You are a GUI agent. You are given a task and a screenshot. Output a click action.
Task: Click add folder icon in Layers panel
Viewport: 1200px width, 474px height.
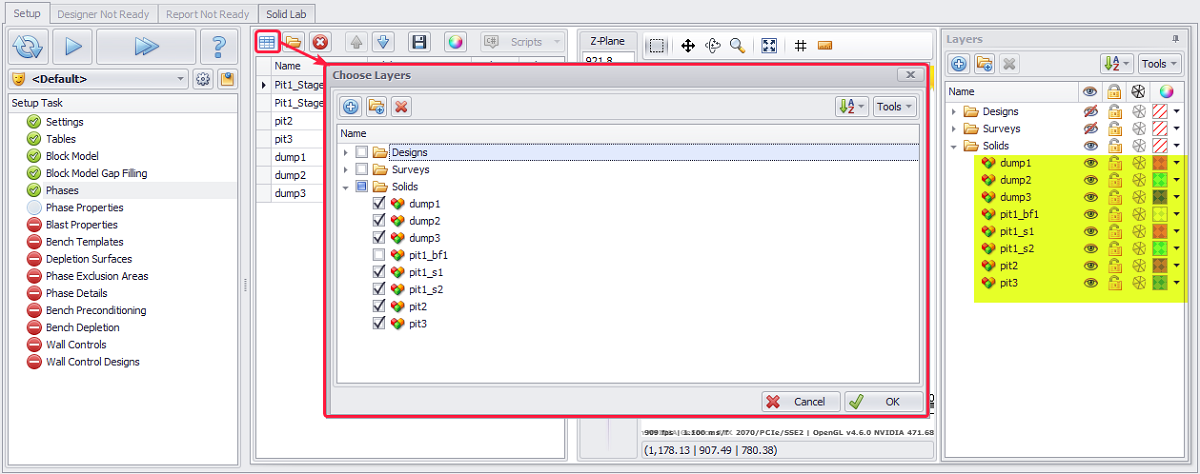[984, 63]
